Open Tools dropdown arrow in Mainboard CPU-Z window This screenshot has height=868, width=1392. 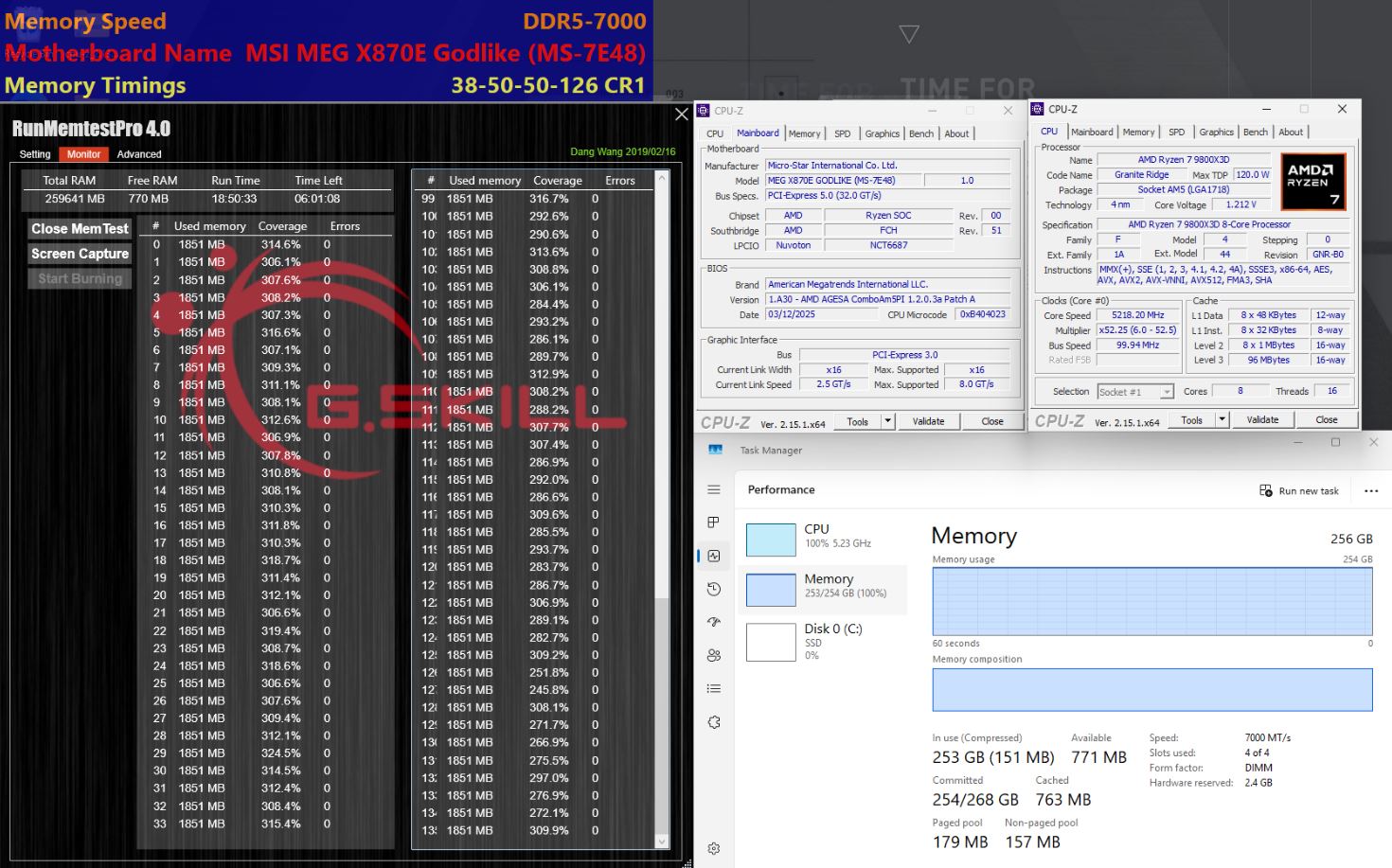pyautogui.click(x=887, y=421)
